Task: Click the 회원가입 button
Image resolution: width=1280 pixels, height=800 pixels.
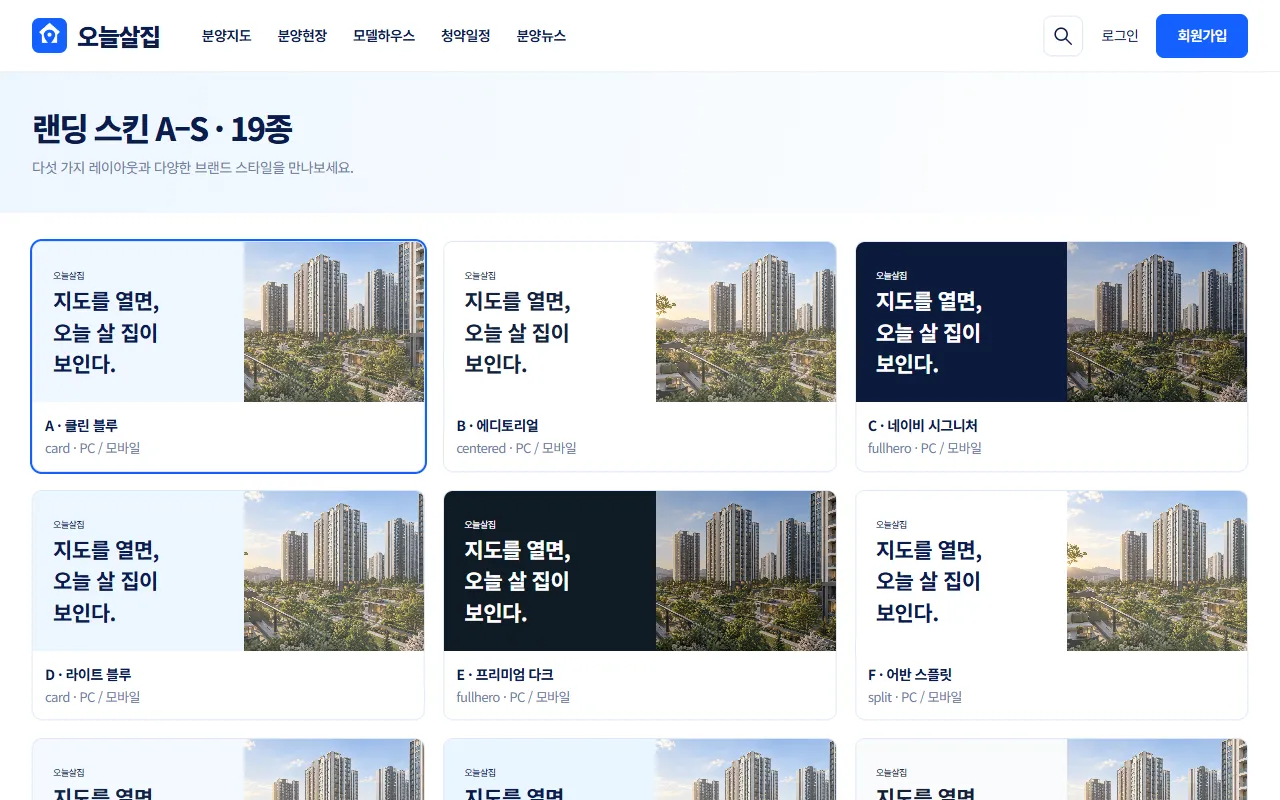Action: tap(1202, 36)
